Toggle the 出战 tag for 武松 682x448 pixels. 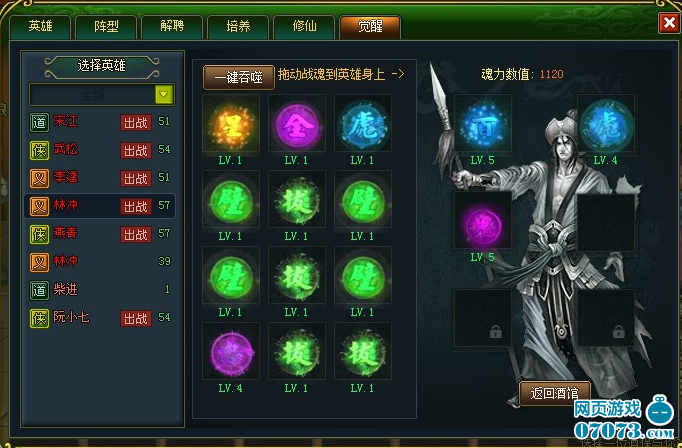tap(136, 150)
